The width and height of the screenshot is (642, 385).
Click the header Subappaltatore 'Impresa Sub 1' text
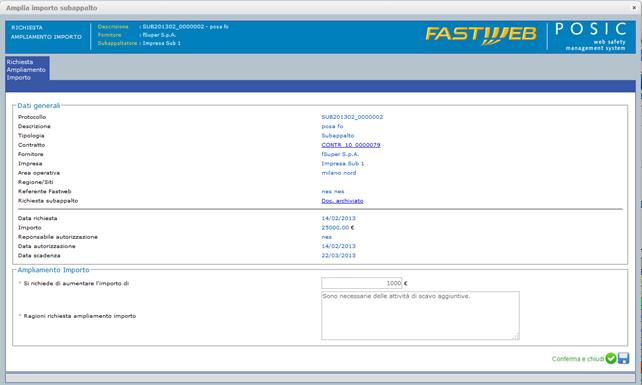coord(161,43)
